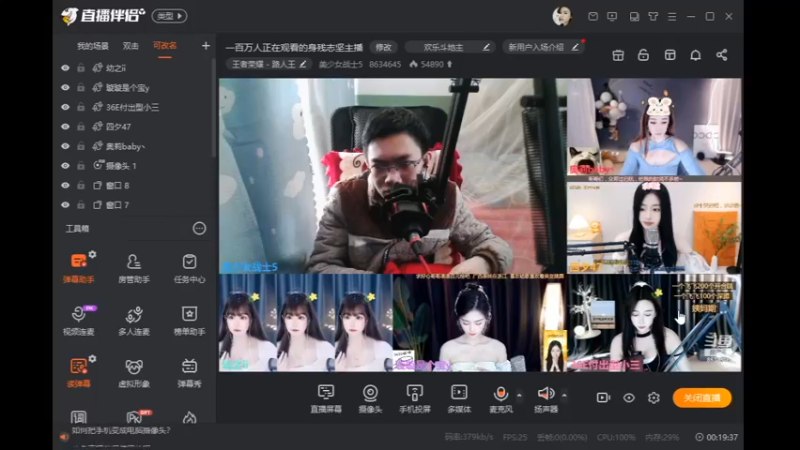Toggle preview eye icon beside settings
Image resolution: width=800 pixels, height=450 pixels.
(x=629, y=397)
